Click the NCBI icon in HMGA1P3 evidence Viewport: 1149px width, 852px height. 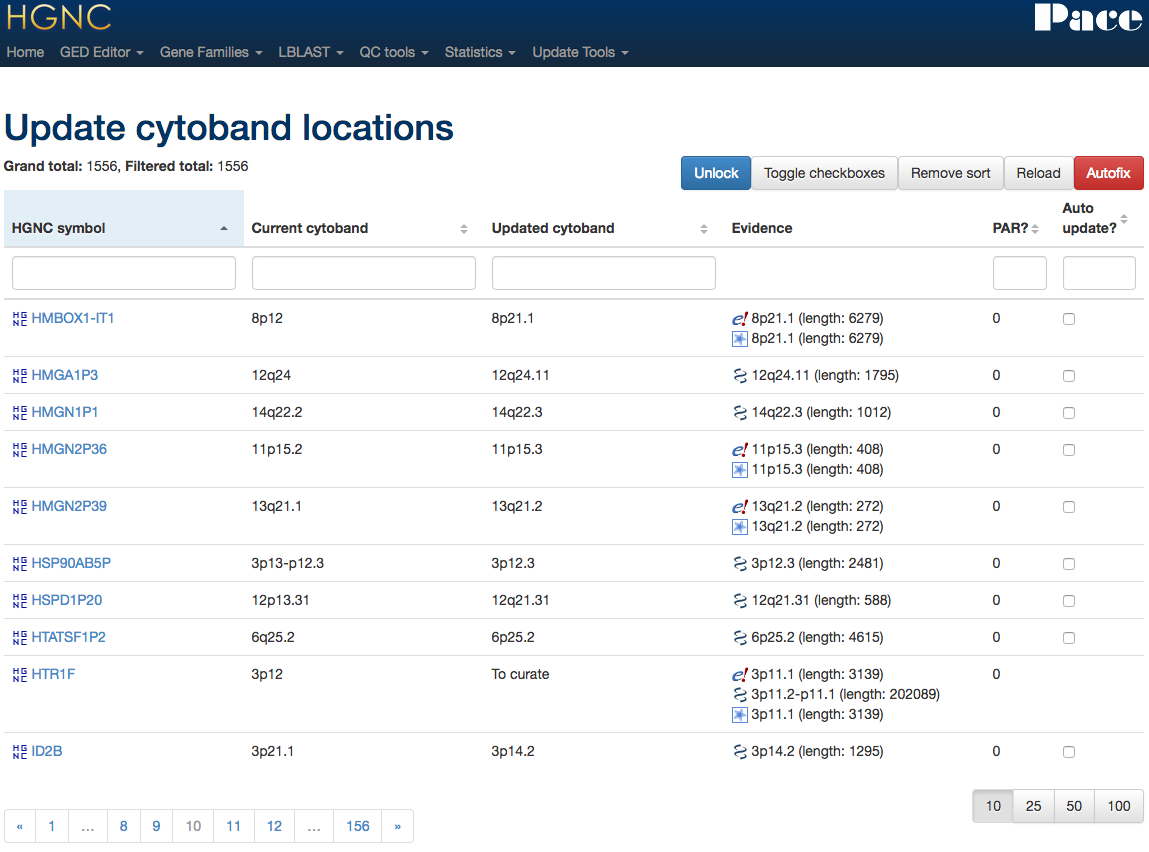click(x=740, y=376)
